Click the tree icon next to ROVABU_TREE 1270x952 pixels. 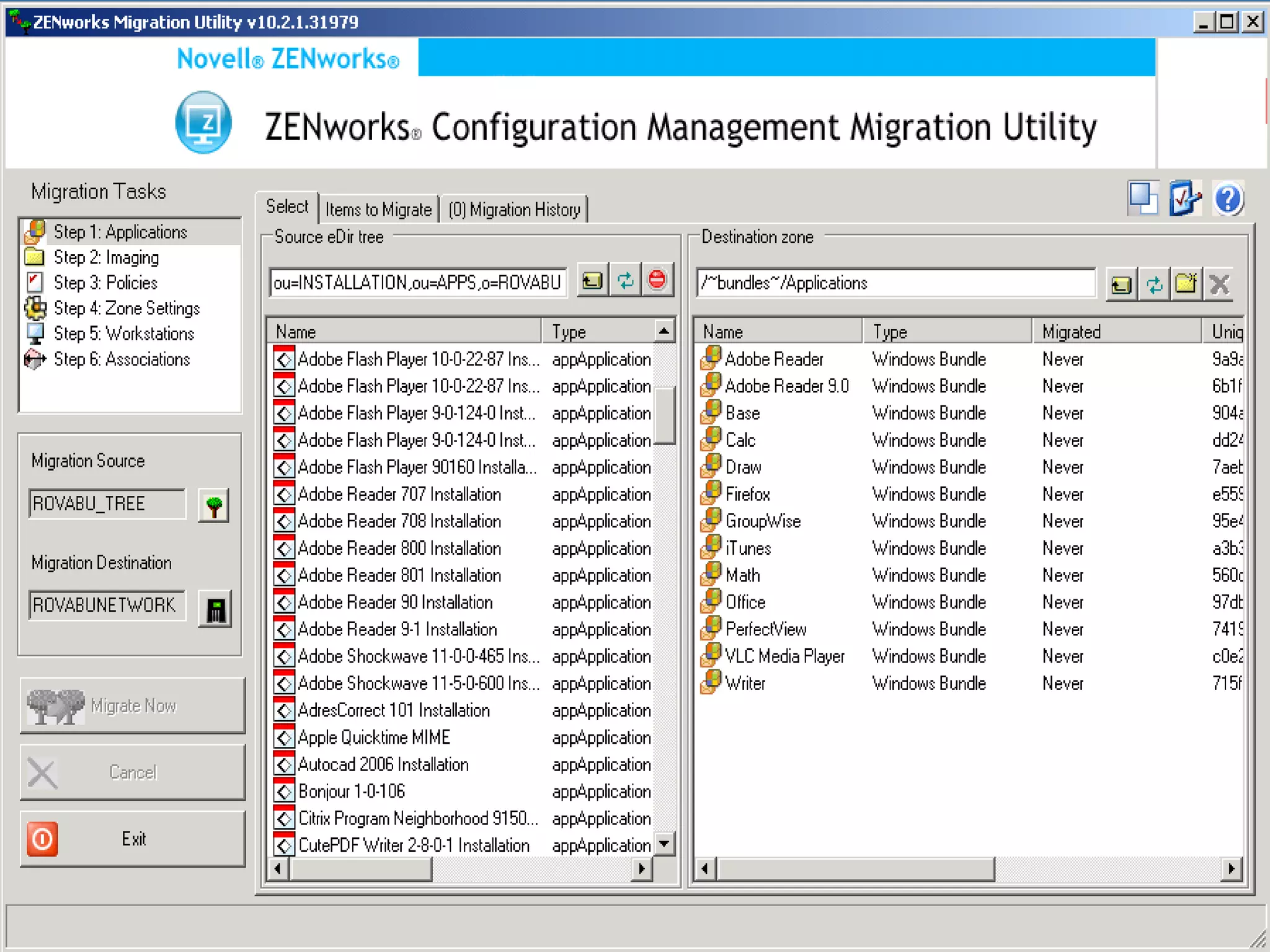(214, 506)
